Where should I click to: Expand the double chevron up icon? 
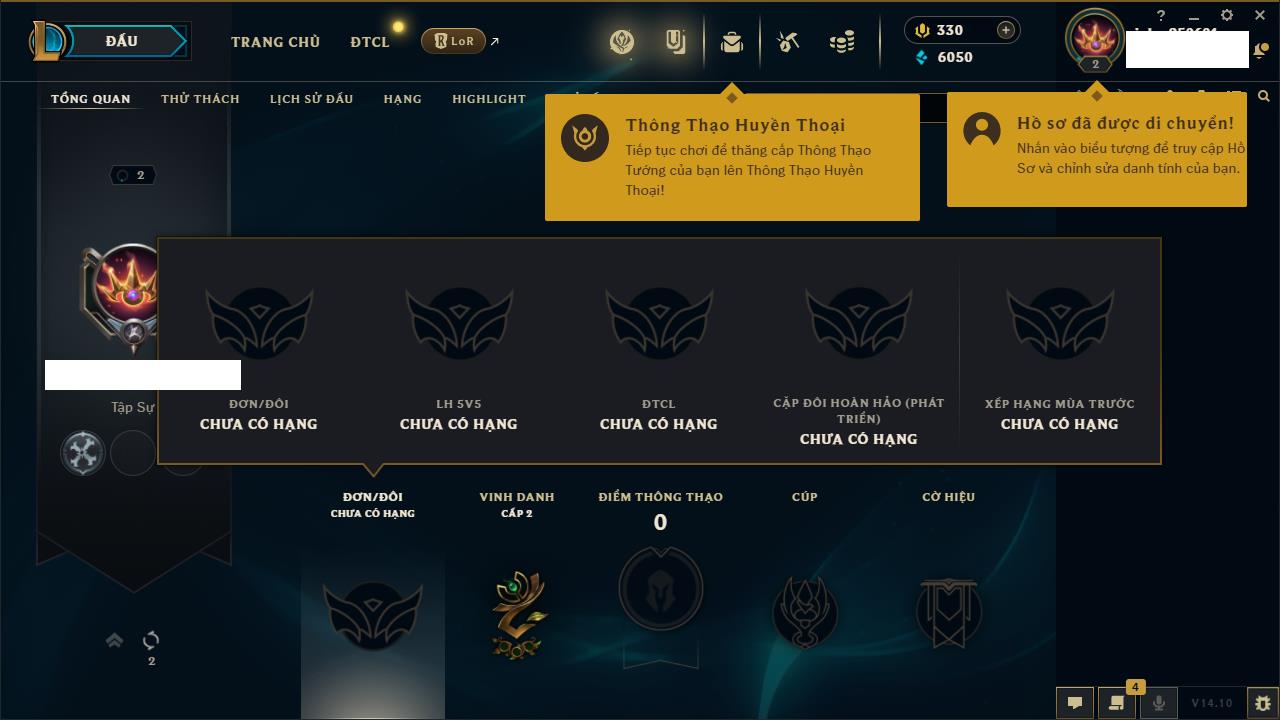tap(114, 640)
